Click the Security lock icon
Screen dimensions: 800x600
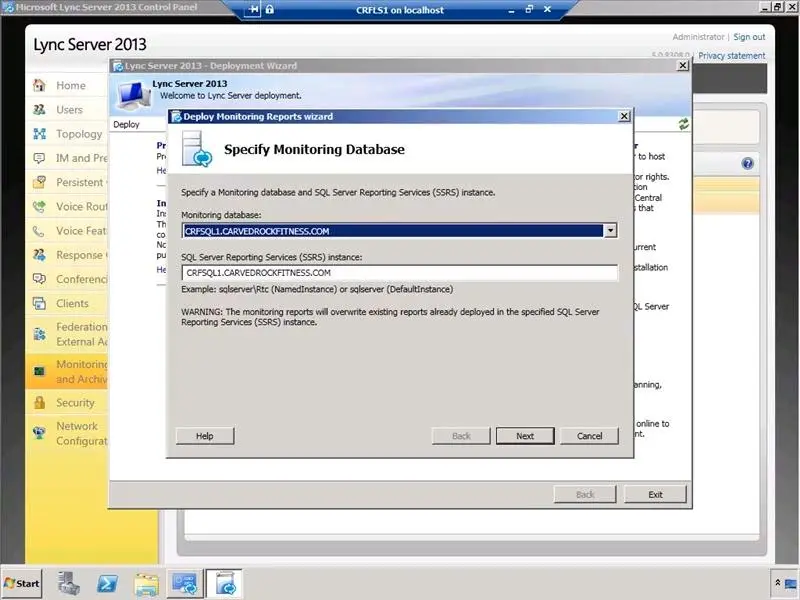(x=39, y=403)
